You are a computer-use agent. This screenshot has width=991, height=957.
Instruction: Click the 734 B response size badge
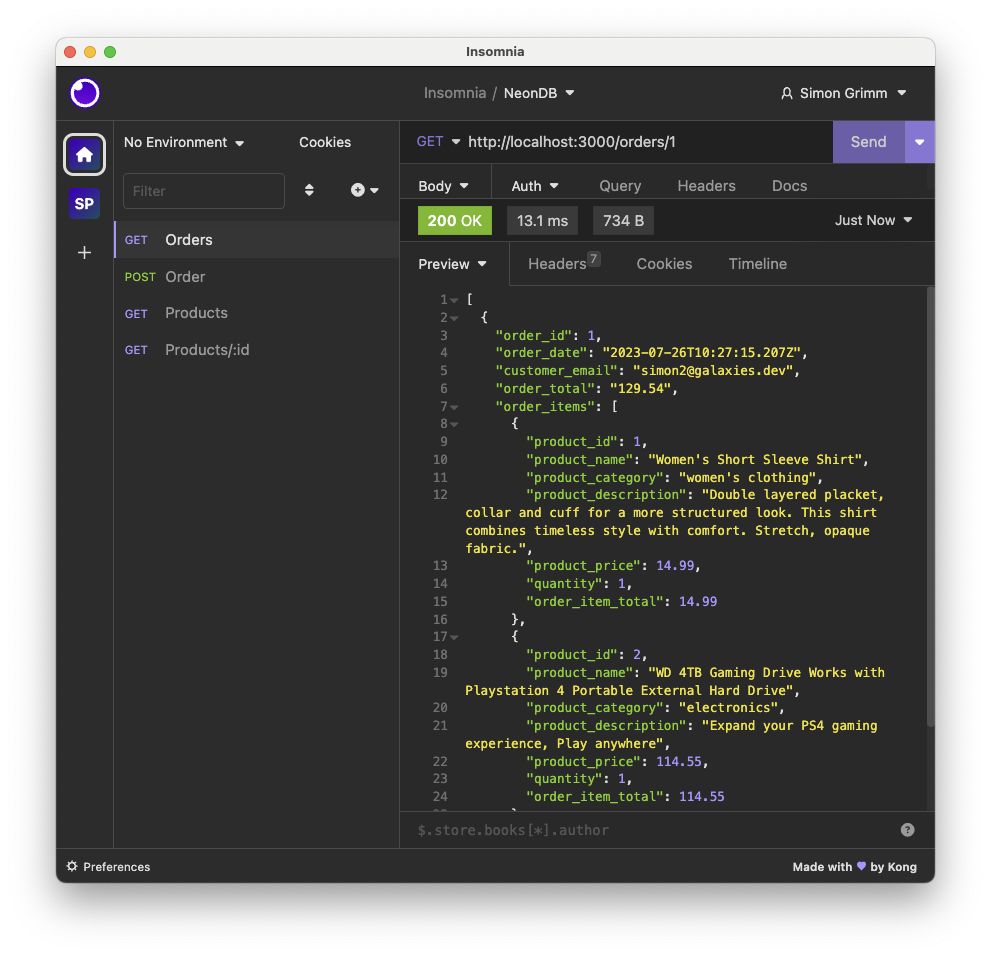pos(623,221)
